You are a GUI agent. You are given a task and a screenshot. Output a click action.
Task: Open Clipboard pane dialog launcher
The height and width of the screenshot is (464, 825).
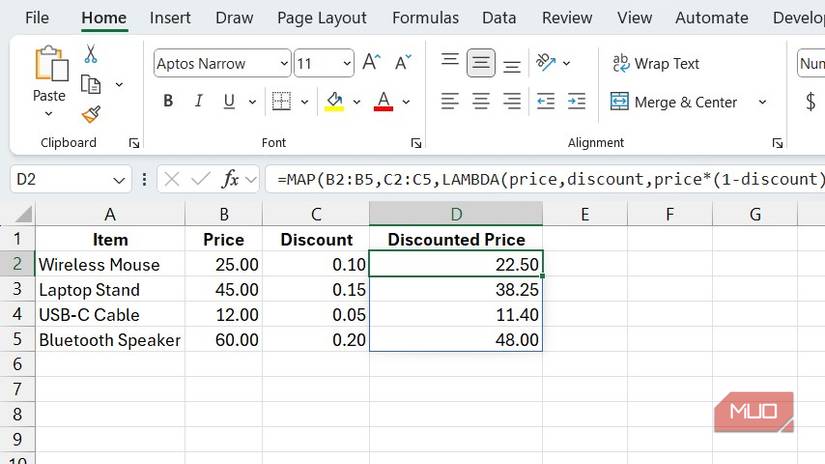pos(134,143)
